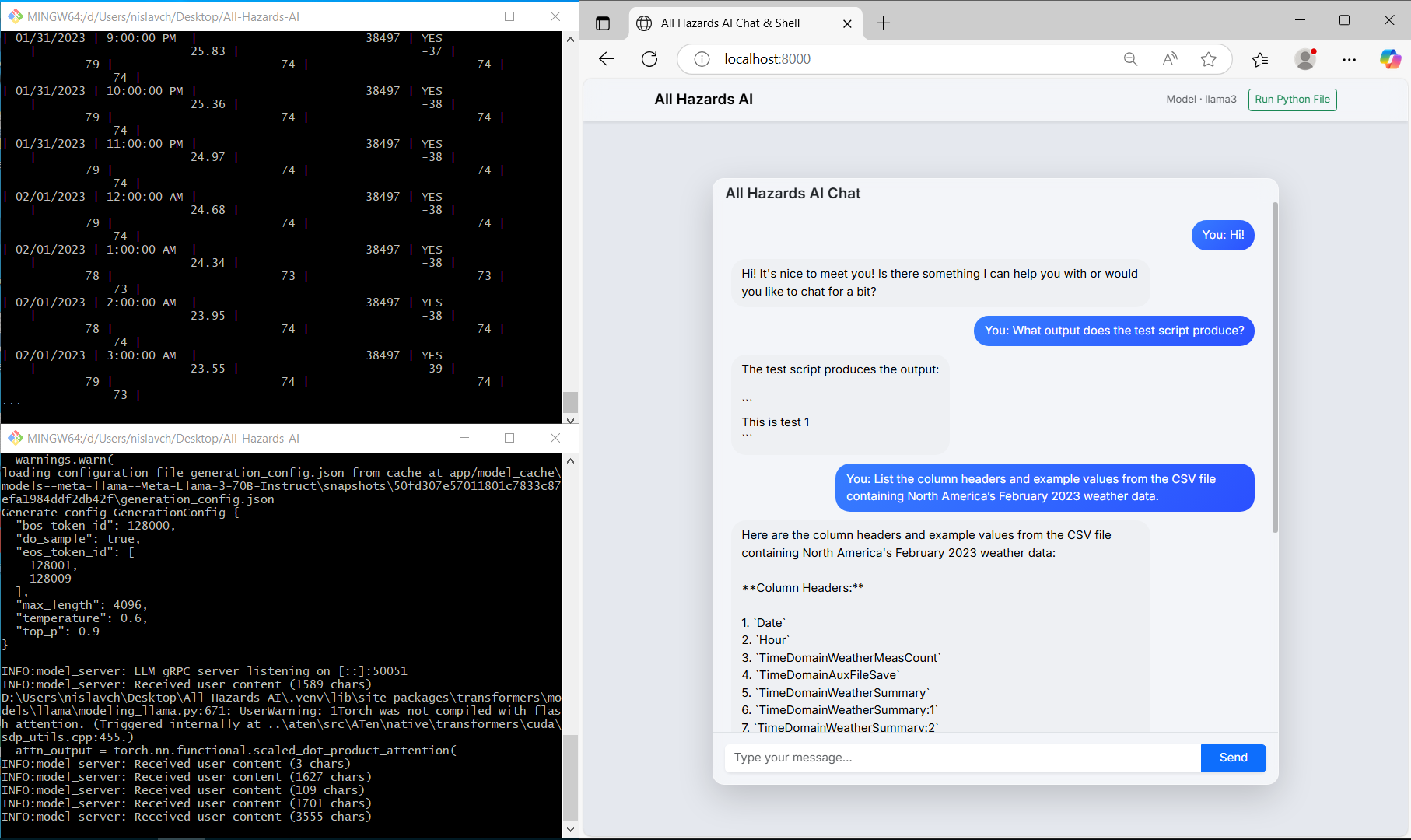This screenshot has width=1411, height=840.
Task: Click the '2. Hour' list item
Action: [765, 640]
